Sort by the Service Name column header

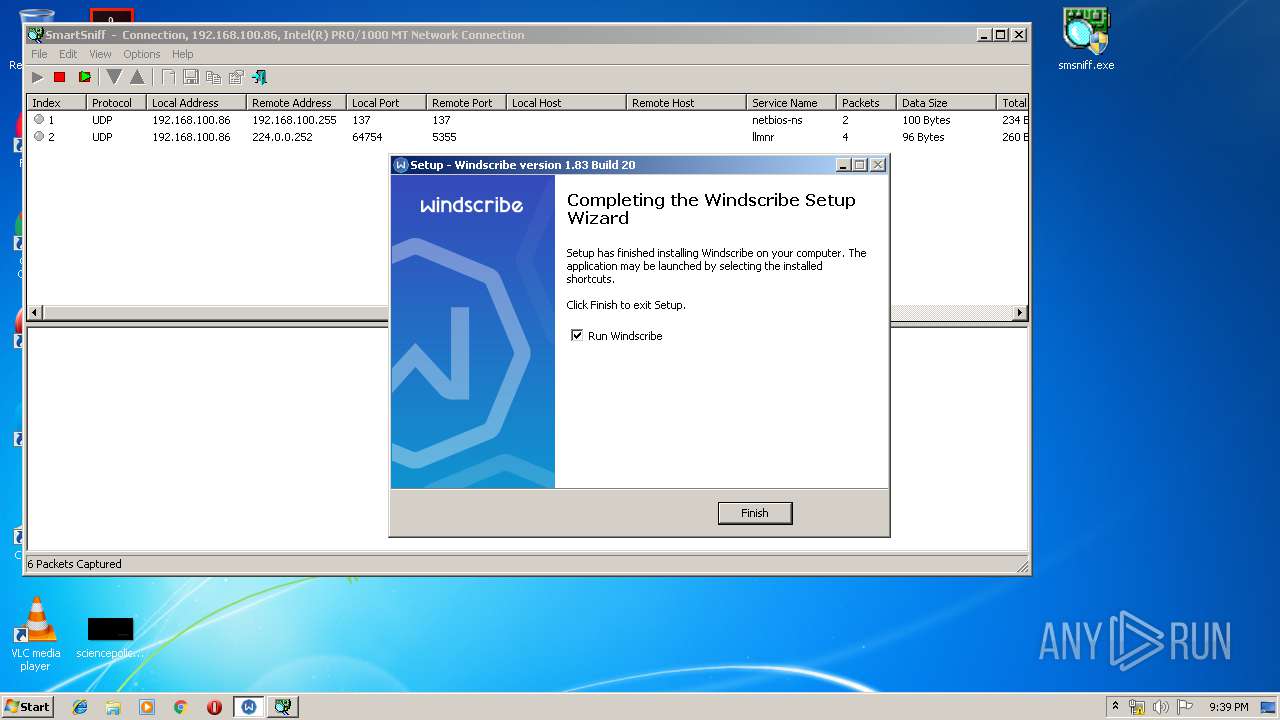point(791,103)
